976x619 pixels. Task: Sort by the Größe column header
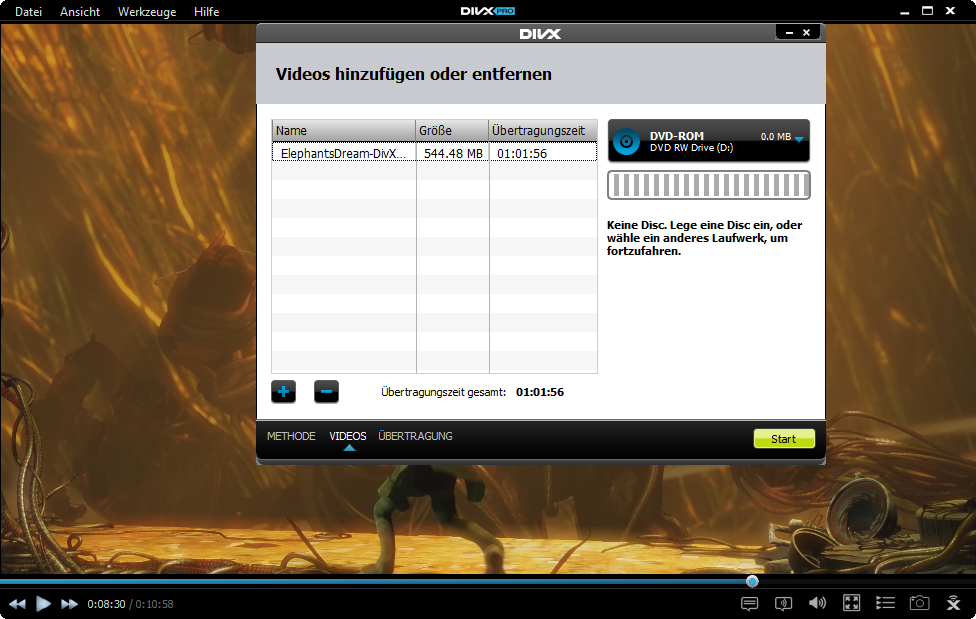(x=453, y=130)
